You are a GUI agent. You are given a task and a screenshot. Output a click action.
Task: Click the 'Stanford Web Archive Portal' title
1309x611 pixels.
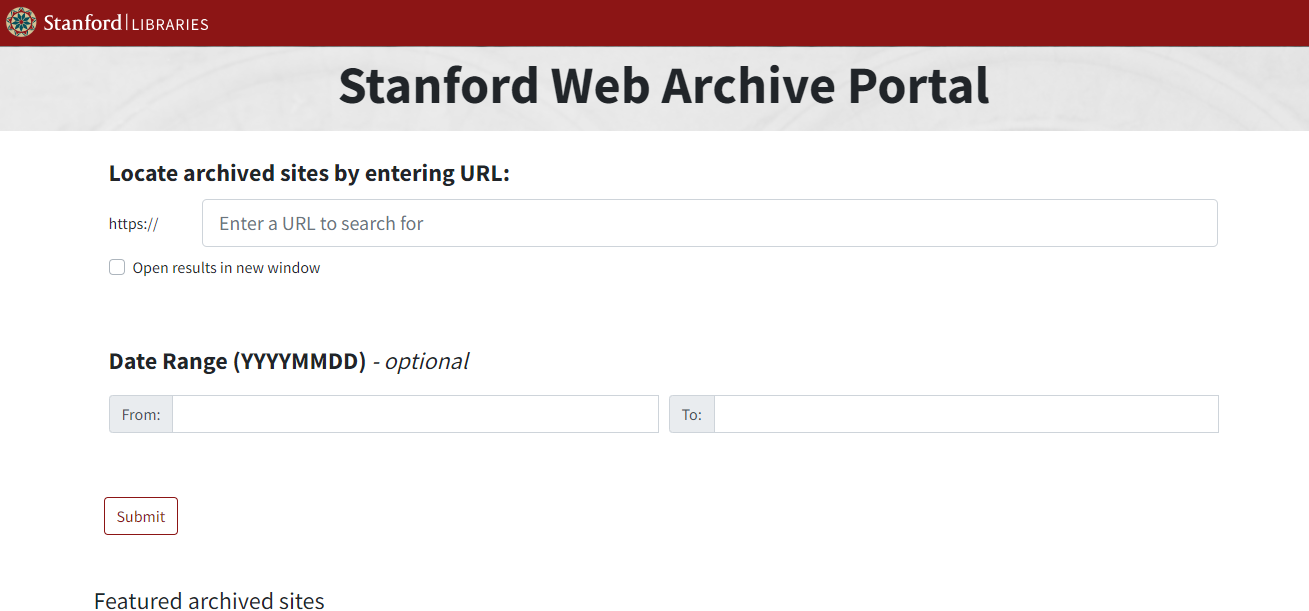point(663,87)
